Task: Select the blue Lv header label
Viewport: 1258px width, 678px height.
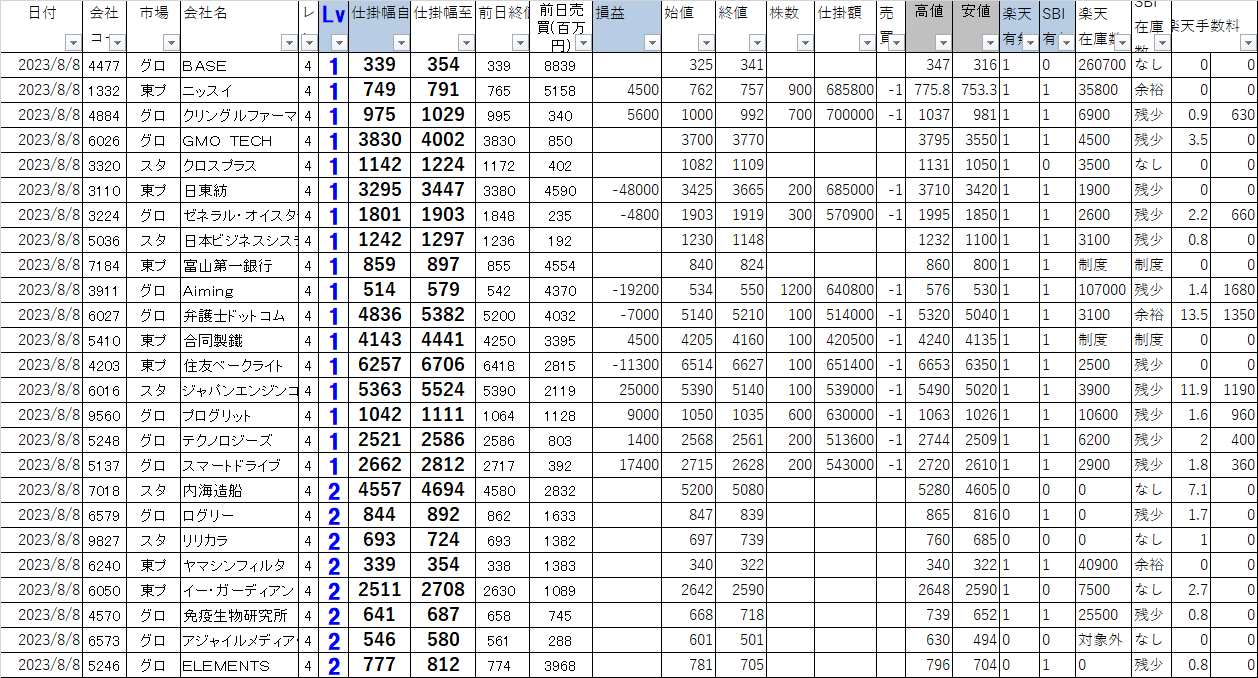Action: pos(333,16)
